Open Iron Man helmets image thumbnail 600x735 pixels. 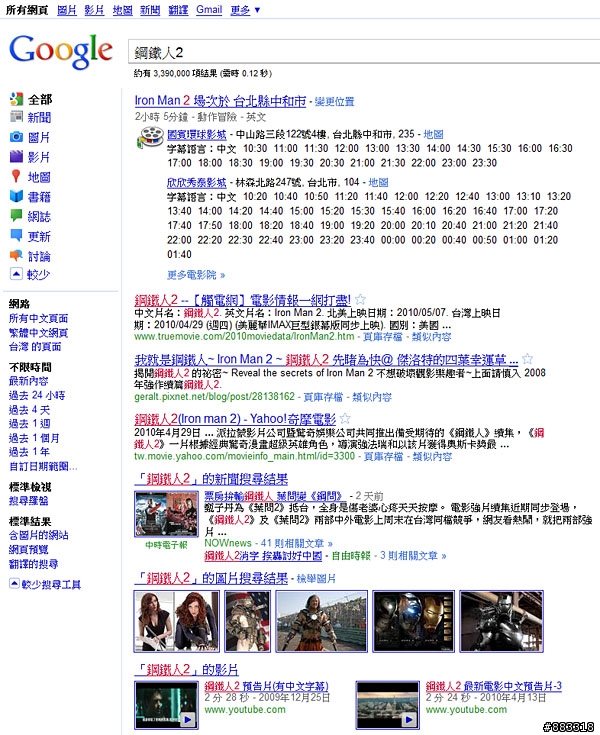pyautogui.click(x=413, y=621)
